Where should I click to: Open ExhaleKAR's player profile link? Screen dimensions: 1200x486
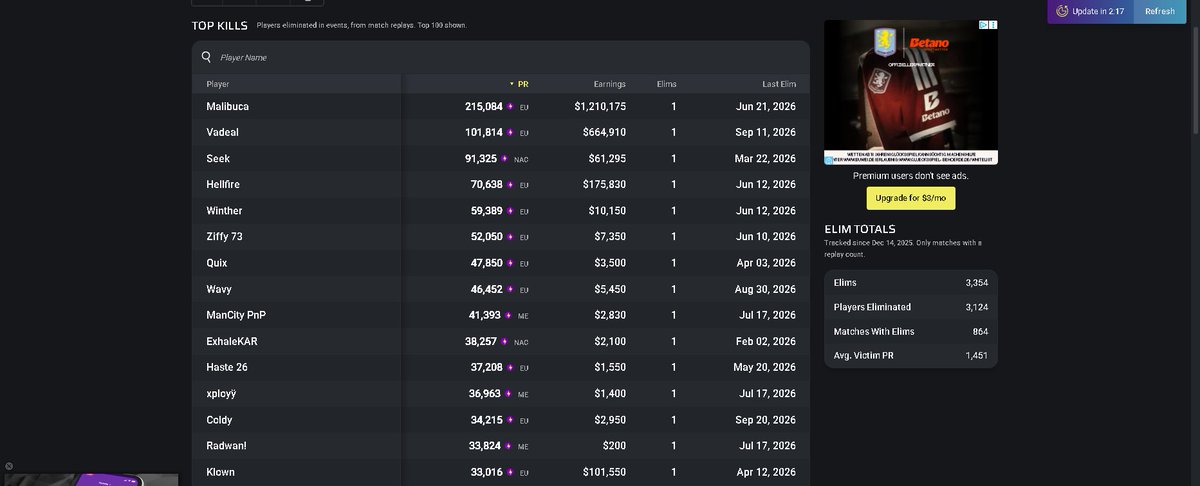232,341
